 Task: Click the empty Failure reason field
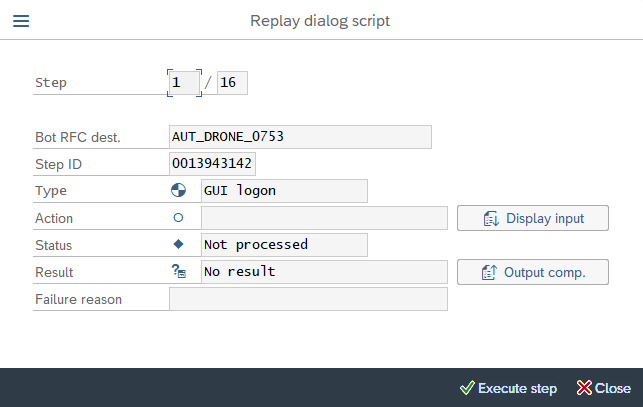coord(308,299)
